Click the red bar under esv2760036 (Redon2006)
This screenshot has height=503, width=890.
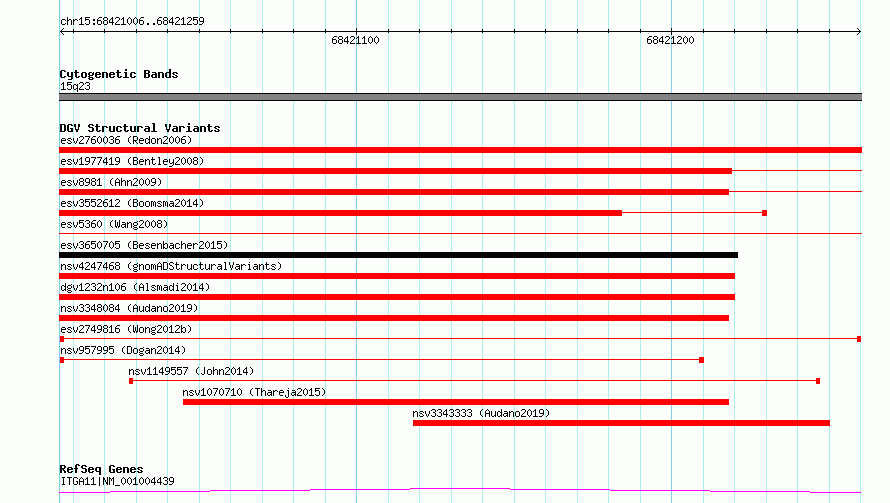click(460, 150)
